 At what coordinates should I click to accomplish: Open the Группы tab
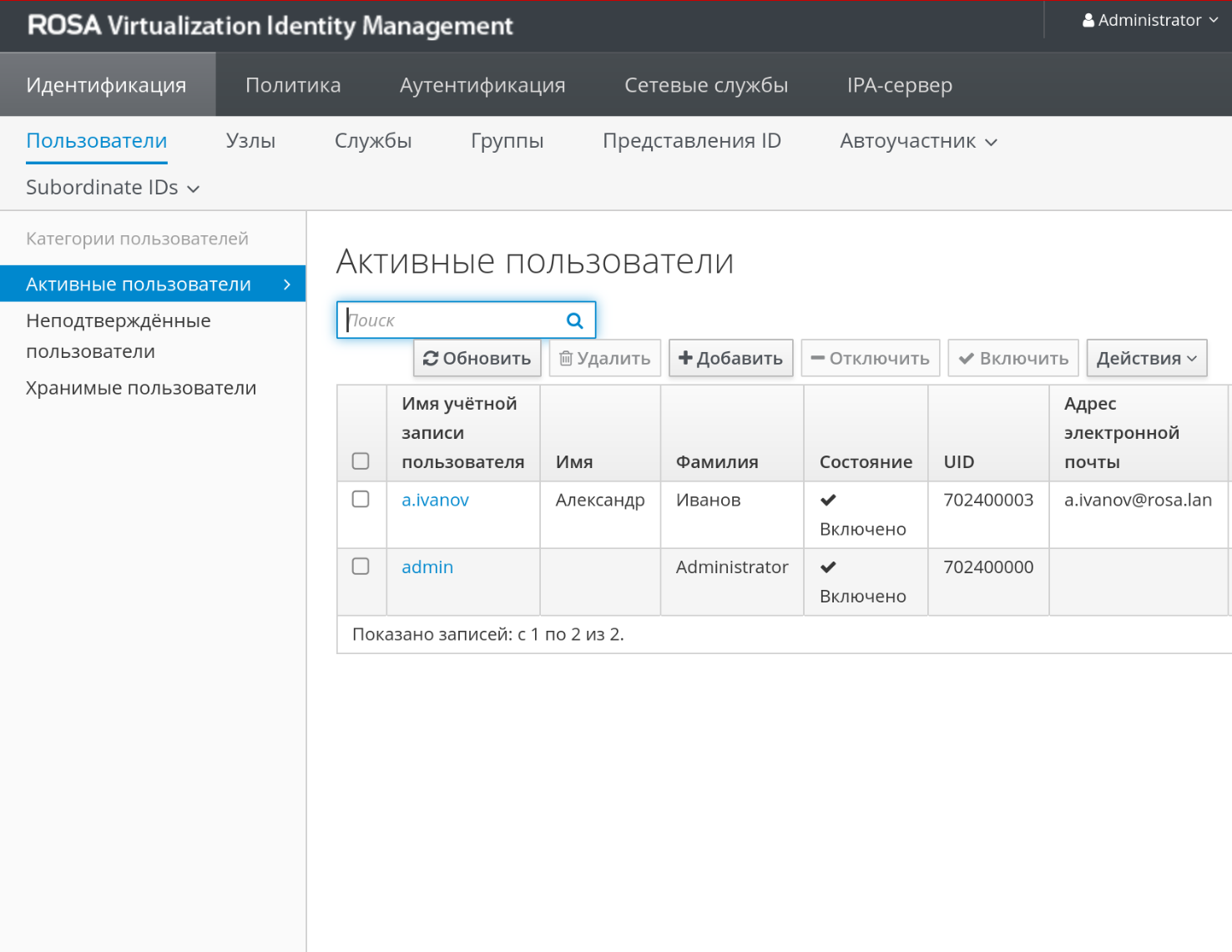[x=507, y=141]
